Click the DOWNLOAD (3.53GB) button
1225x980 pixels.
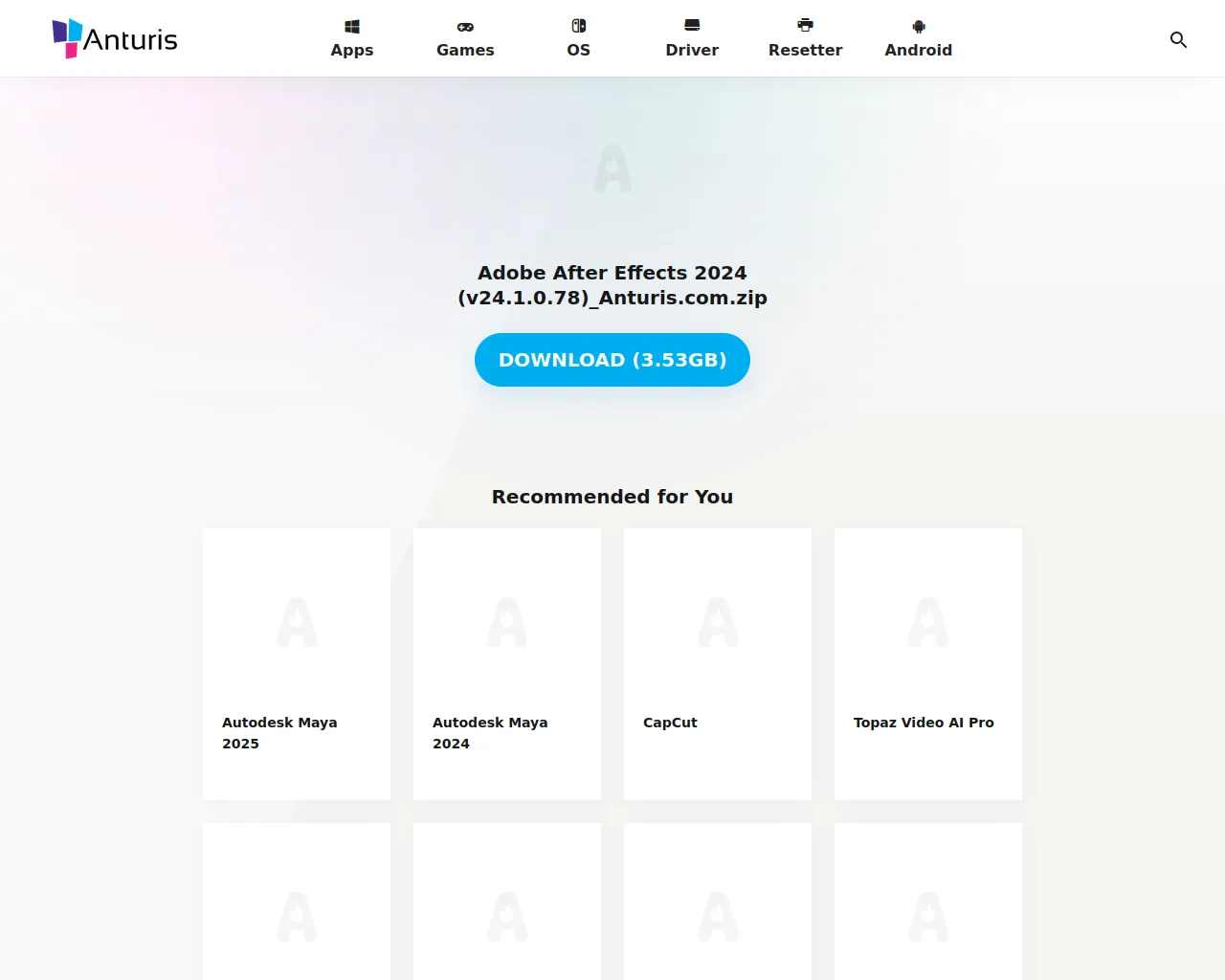[x=612, y=360]
